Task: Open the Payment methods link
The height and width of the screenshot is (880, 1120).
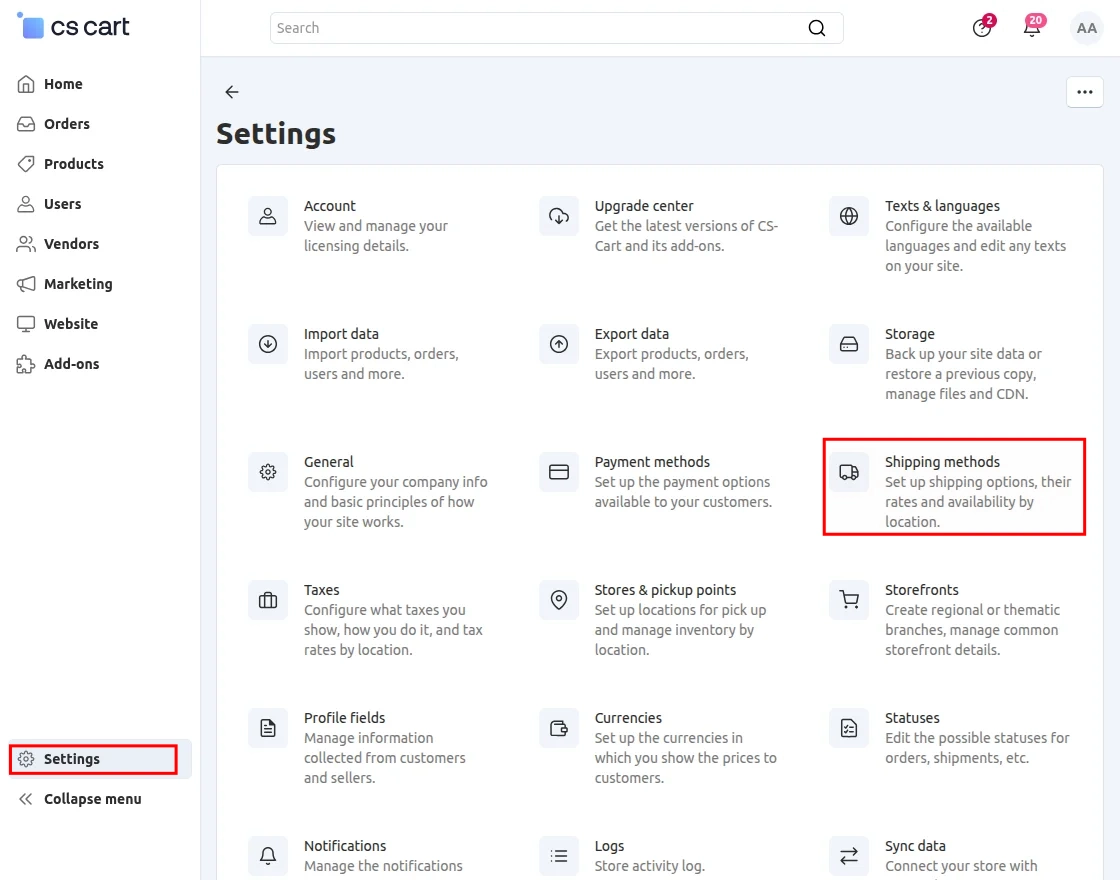Action: click(652, 461)
